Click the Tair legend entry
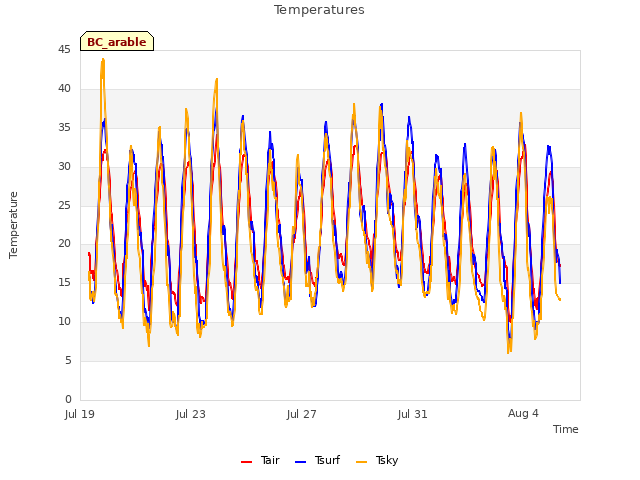Screen dimensions: 640x480 point(260,460)
